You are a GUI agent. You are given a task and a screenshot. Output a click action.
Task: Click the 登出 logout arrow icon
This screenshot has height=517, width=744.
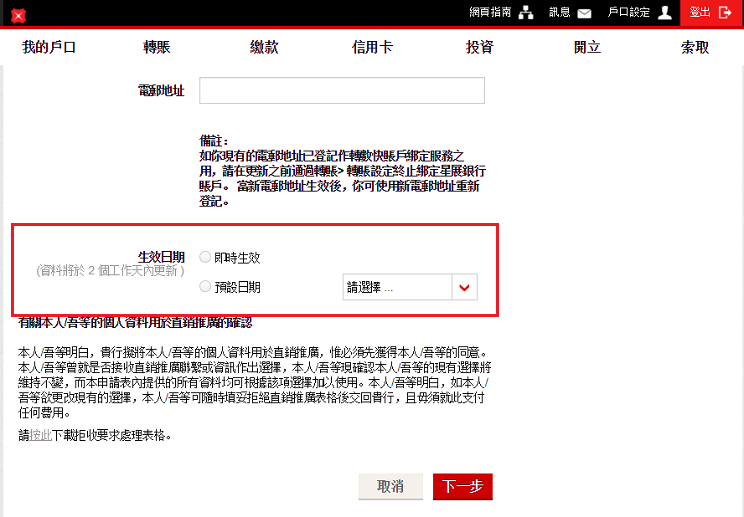pyautogui.click(x=725, y=13)
